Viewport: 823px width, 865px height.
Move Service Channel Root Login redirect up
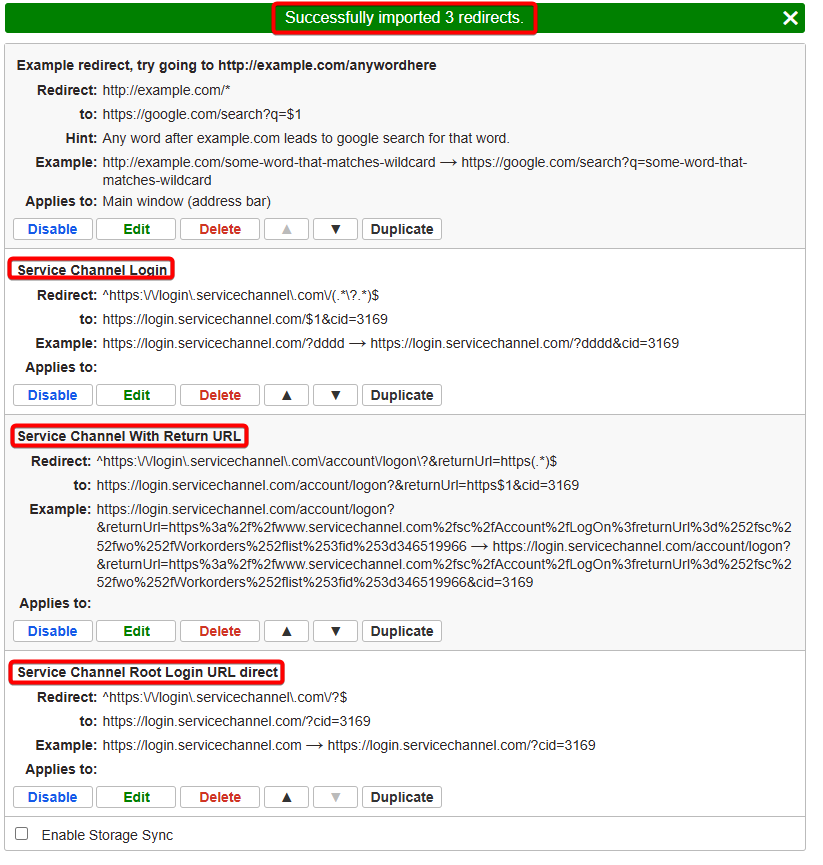point(287,797)
